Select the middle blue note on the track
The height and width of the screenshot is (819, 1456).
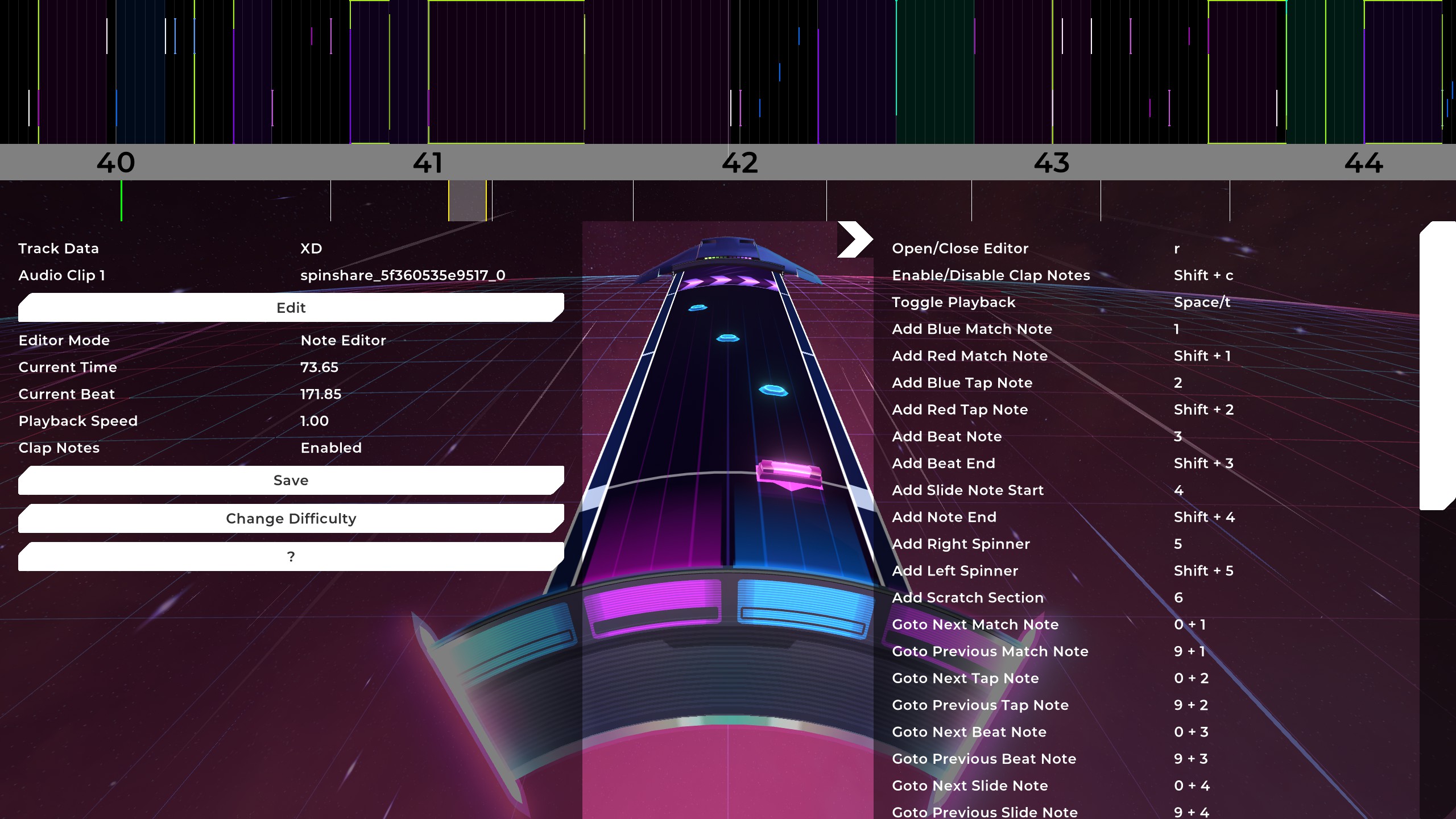[727, 338]
